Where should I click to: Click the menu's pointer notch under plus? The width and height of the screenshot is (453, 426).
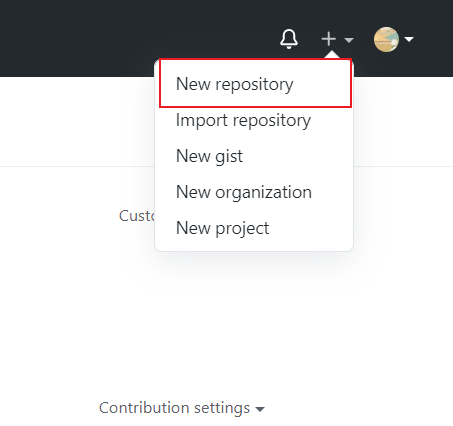click(331, 55)
